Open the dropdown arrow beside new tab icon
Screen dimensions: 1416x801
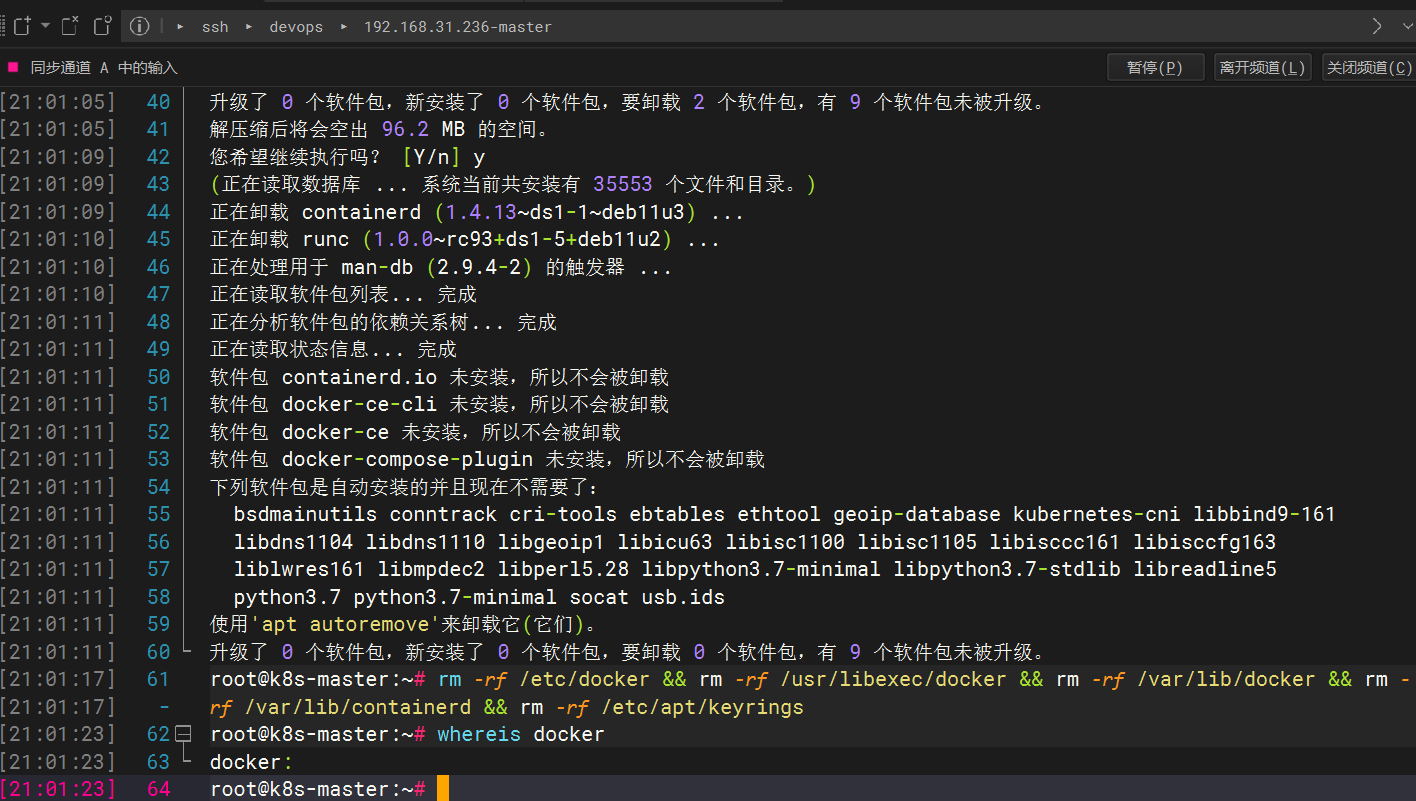coord(46,26)
